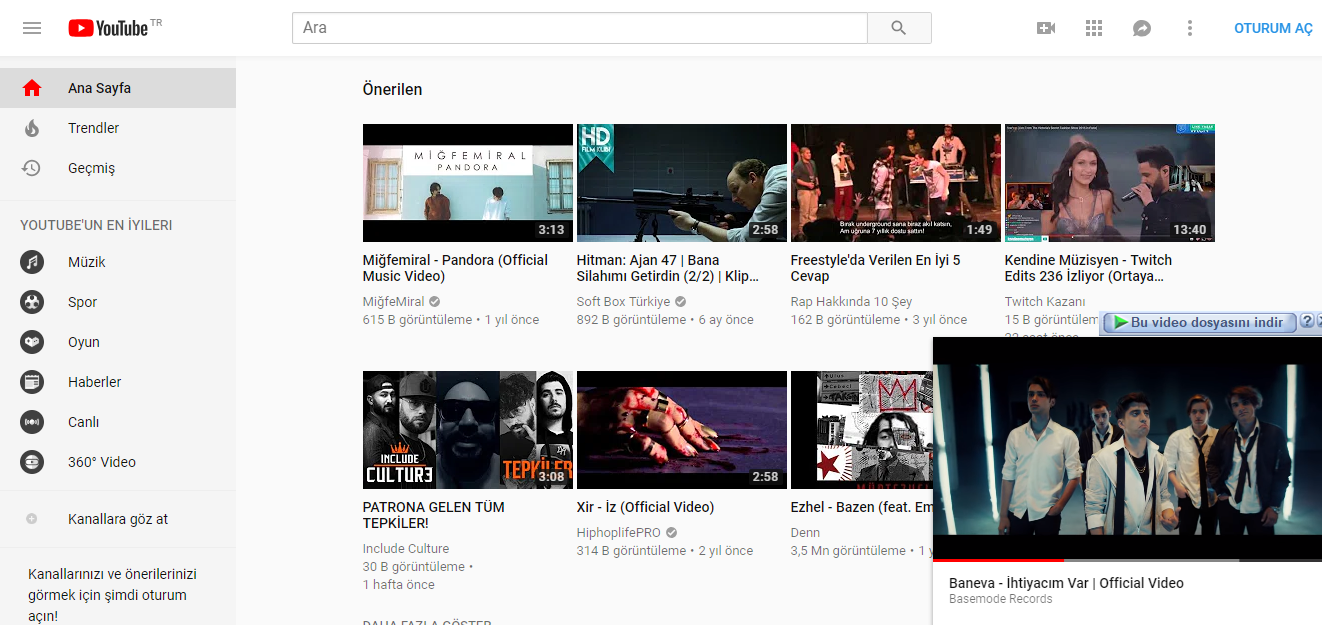Click the Geçmiş clock icon
Image resolution: width=1322 pixels, height=625 pixels.
tap(32, 168)
